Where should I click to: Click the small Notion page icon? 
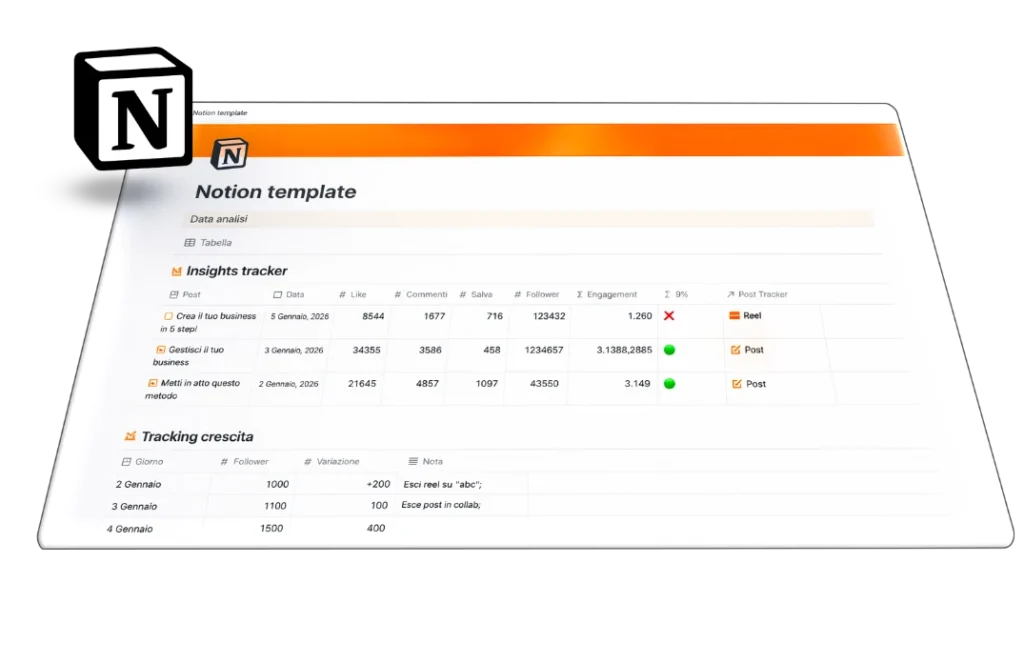[230, 155]
